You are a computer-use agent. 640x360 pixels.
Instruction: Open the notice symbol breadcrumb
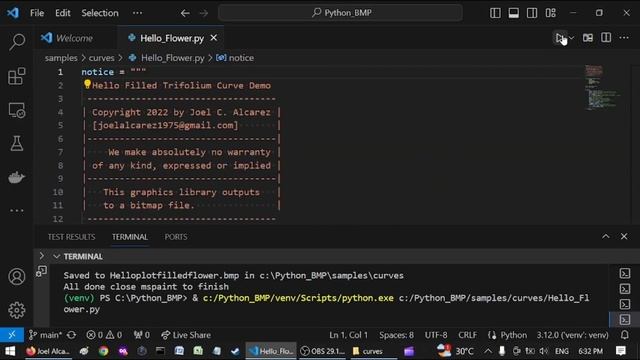235,58
